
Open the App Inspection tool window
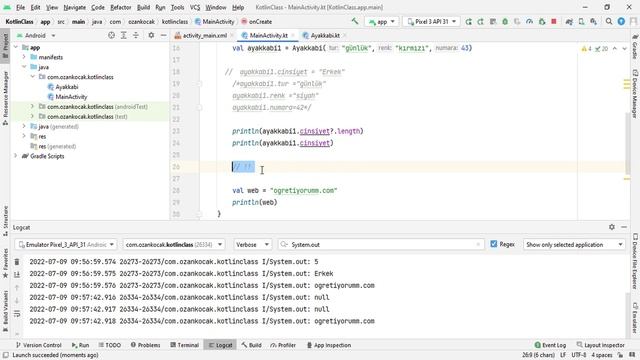click(x=329, y=345)
